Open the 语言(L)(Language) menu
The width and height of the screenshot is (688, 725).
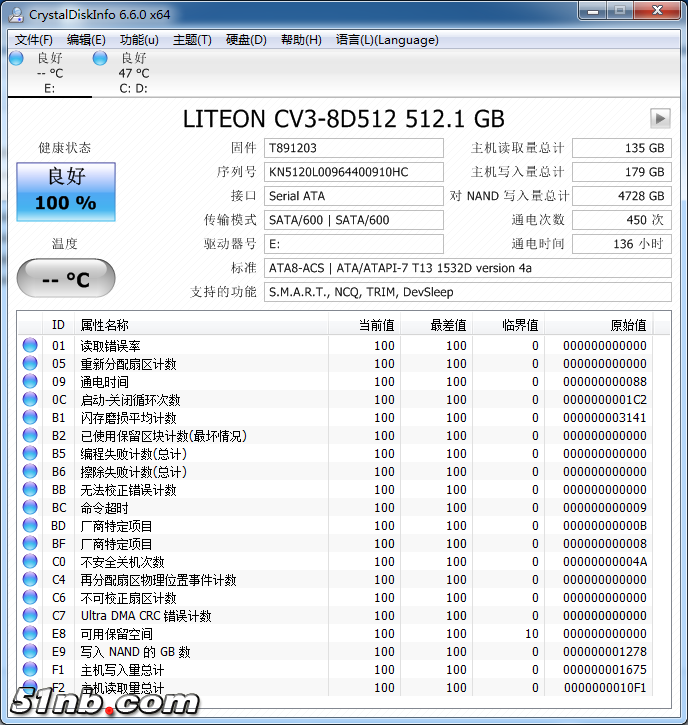click(x=387, y=40)
